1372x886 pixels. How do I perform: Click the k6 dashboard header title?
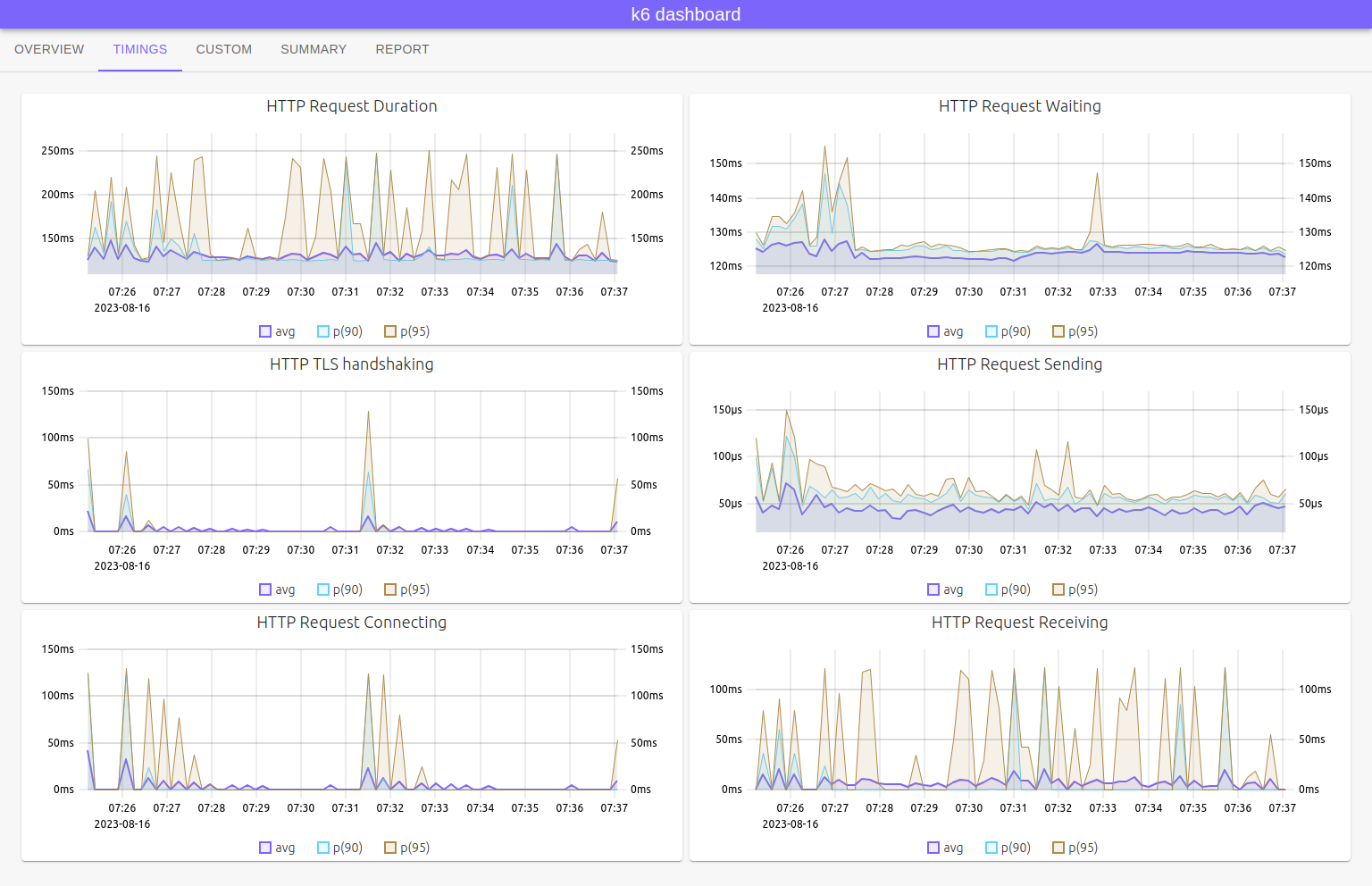tap(686, 14)
